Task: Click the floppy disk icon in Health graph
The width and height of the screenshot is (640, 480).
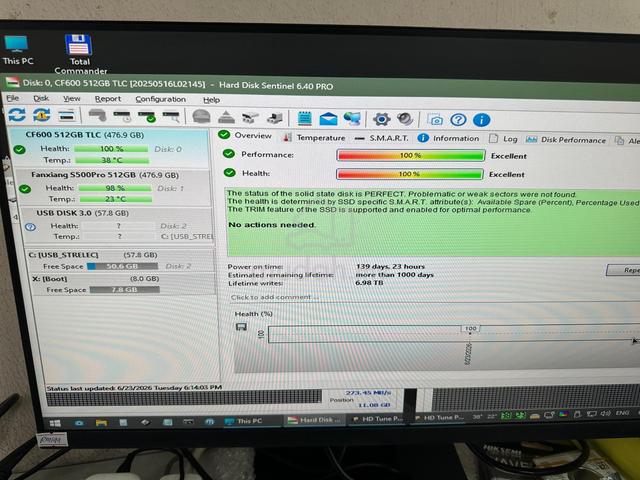Action: [x=241, y=327]
